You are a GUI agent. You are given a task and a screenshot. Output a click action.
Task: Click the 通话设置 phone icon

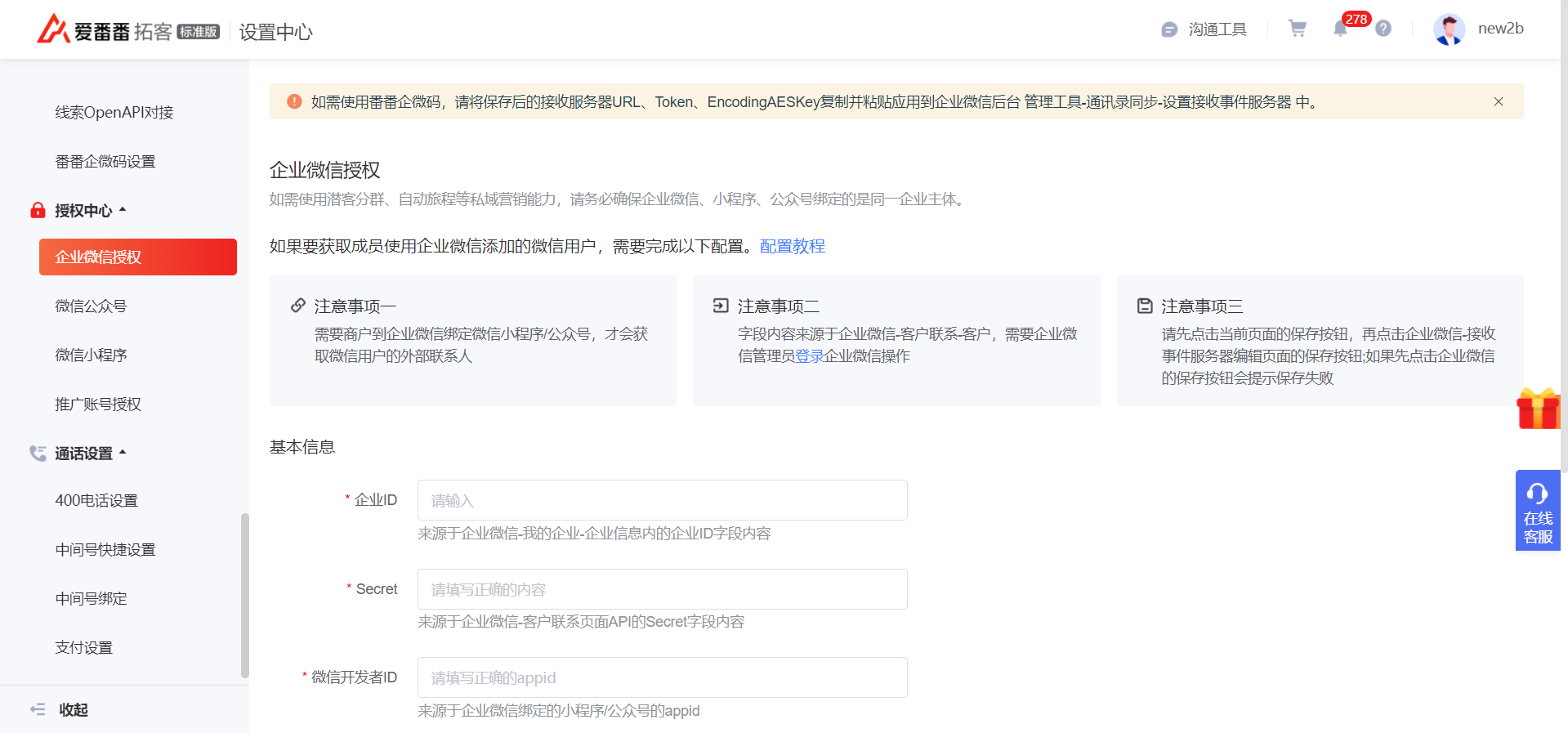tap(38, 453)
